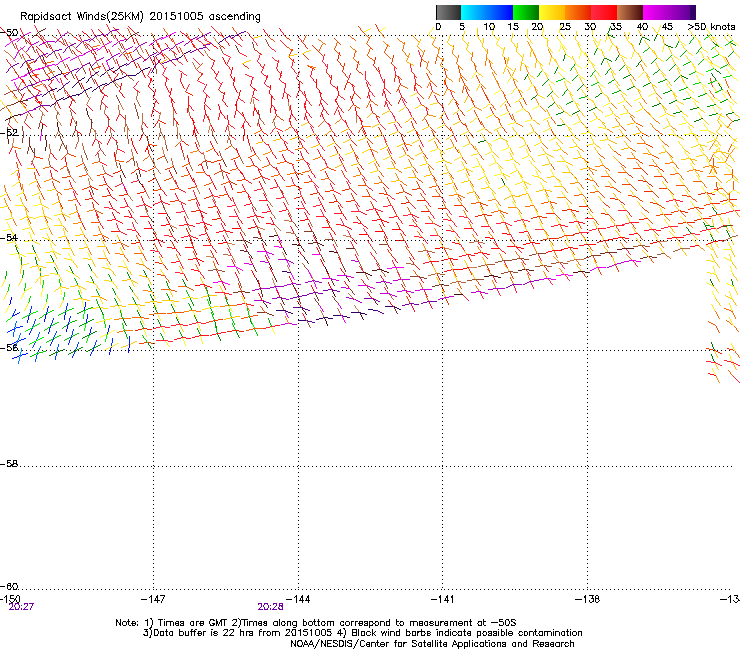The width and height of the screenshot is (740, 650).
Task: Click the Rapidscat Winds title text
Action: point(140,17)
